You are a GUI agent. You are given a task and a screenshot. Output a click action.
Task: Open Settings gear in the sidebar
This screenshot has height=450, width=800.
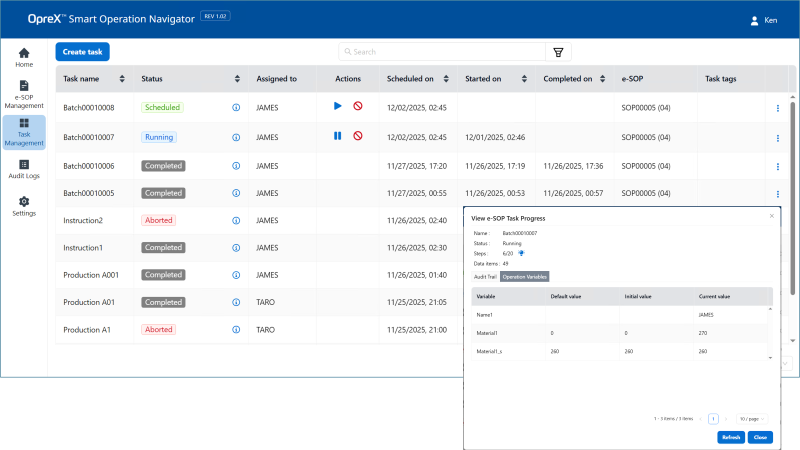[x=24, y=206]
